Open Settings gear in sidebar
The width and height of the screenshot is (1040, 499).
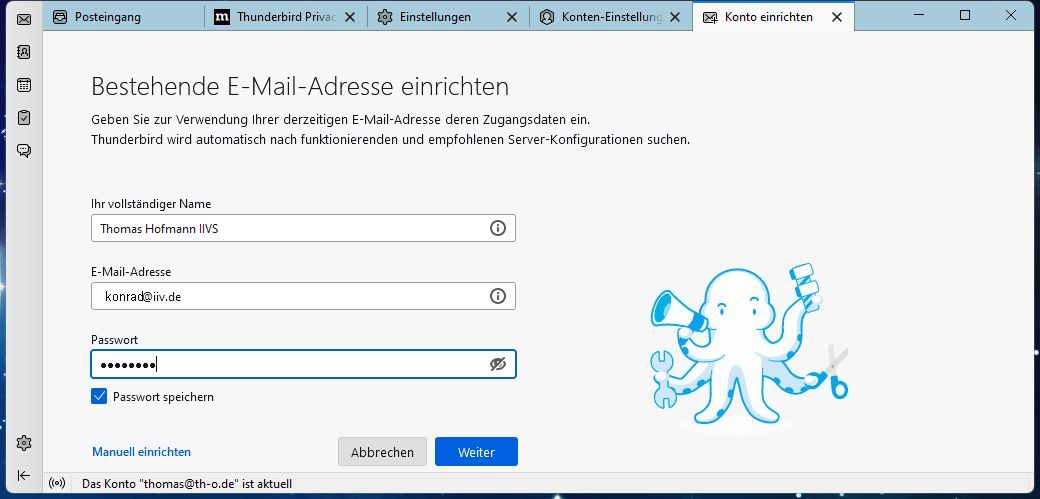point(24,443)
